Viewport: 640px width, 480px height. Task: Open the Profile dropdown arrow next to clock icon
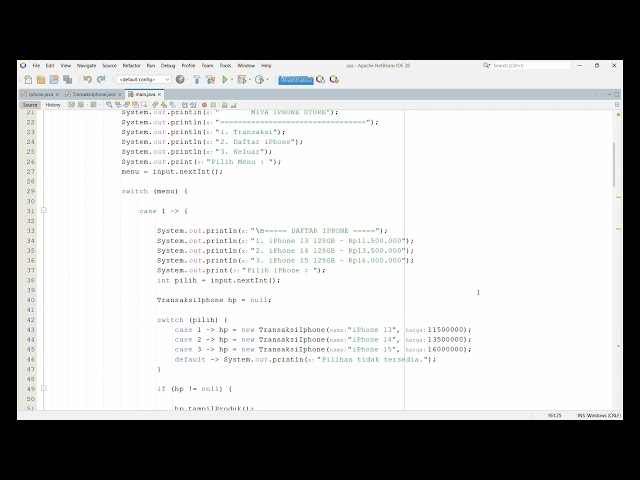pyautogui.click(x=267, y=80)
